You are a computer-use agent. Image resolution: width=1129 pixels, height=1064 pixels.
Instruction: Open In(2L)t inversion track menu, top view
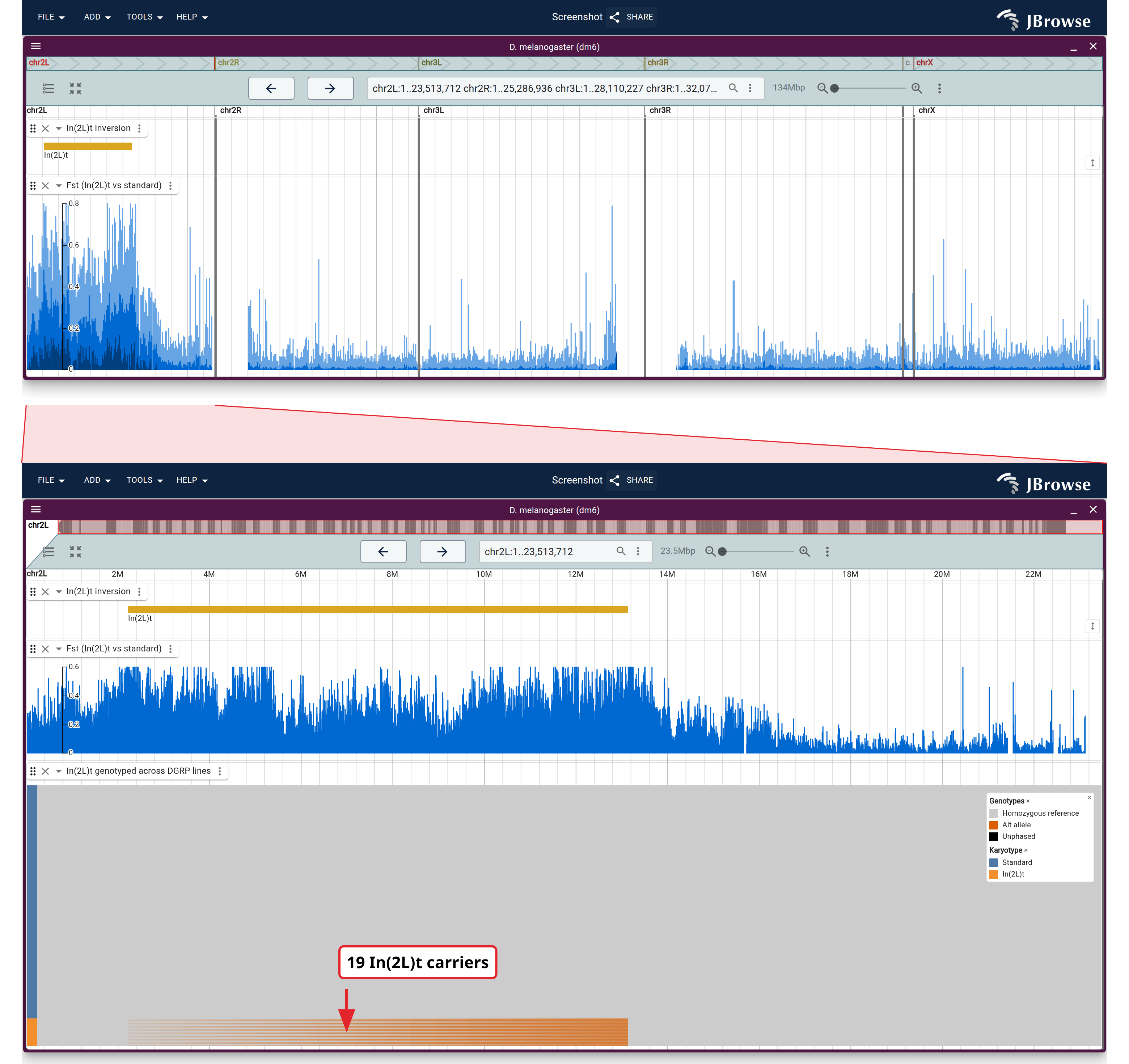(139, 128)
